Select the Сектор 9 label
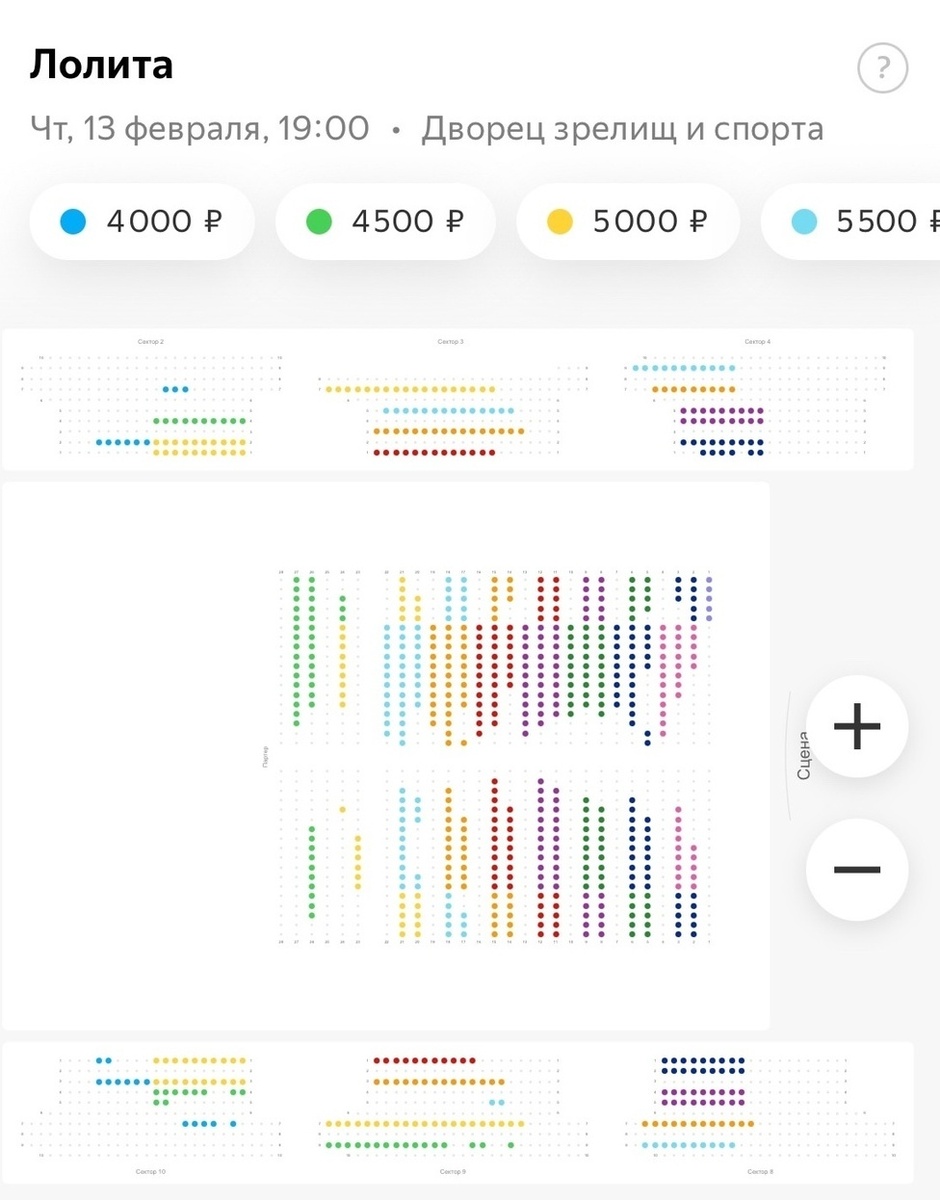This screenshot has width=940, height=1200. coord(452,1171)
